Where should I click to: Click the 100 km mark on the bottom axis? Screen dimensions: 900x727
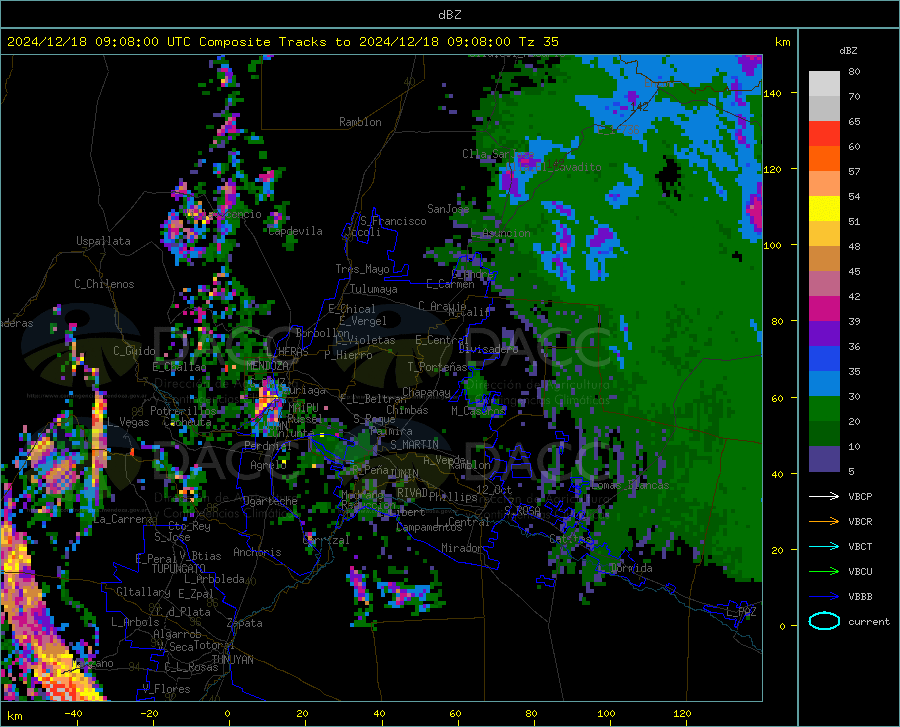click(606, 714)
